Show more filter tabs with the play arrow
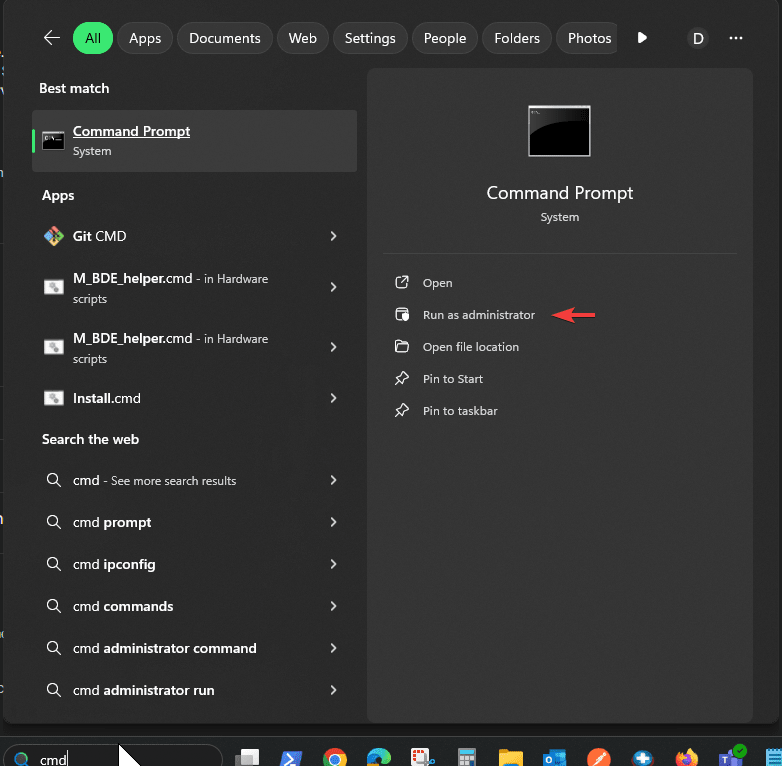Screen dimensions: 782x766 pos(642,38)
